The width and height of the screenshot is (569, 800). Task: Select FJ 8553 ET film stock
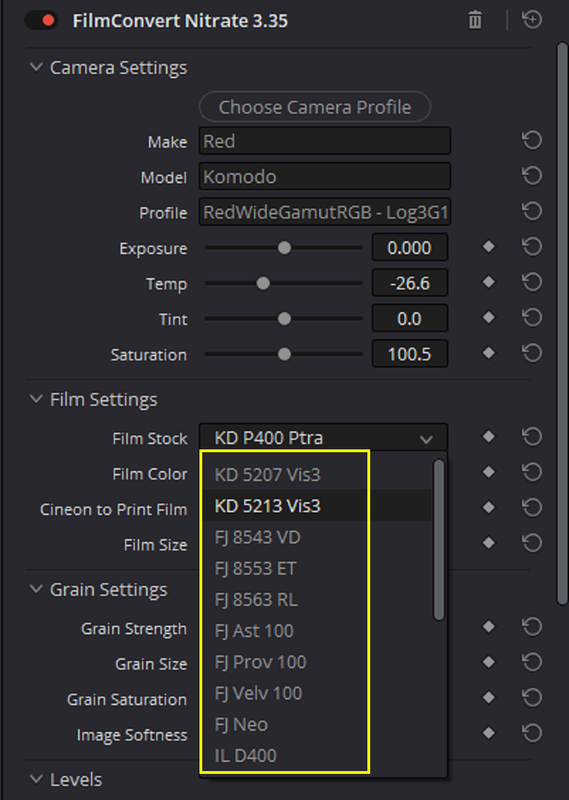[x=316, y=568]
